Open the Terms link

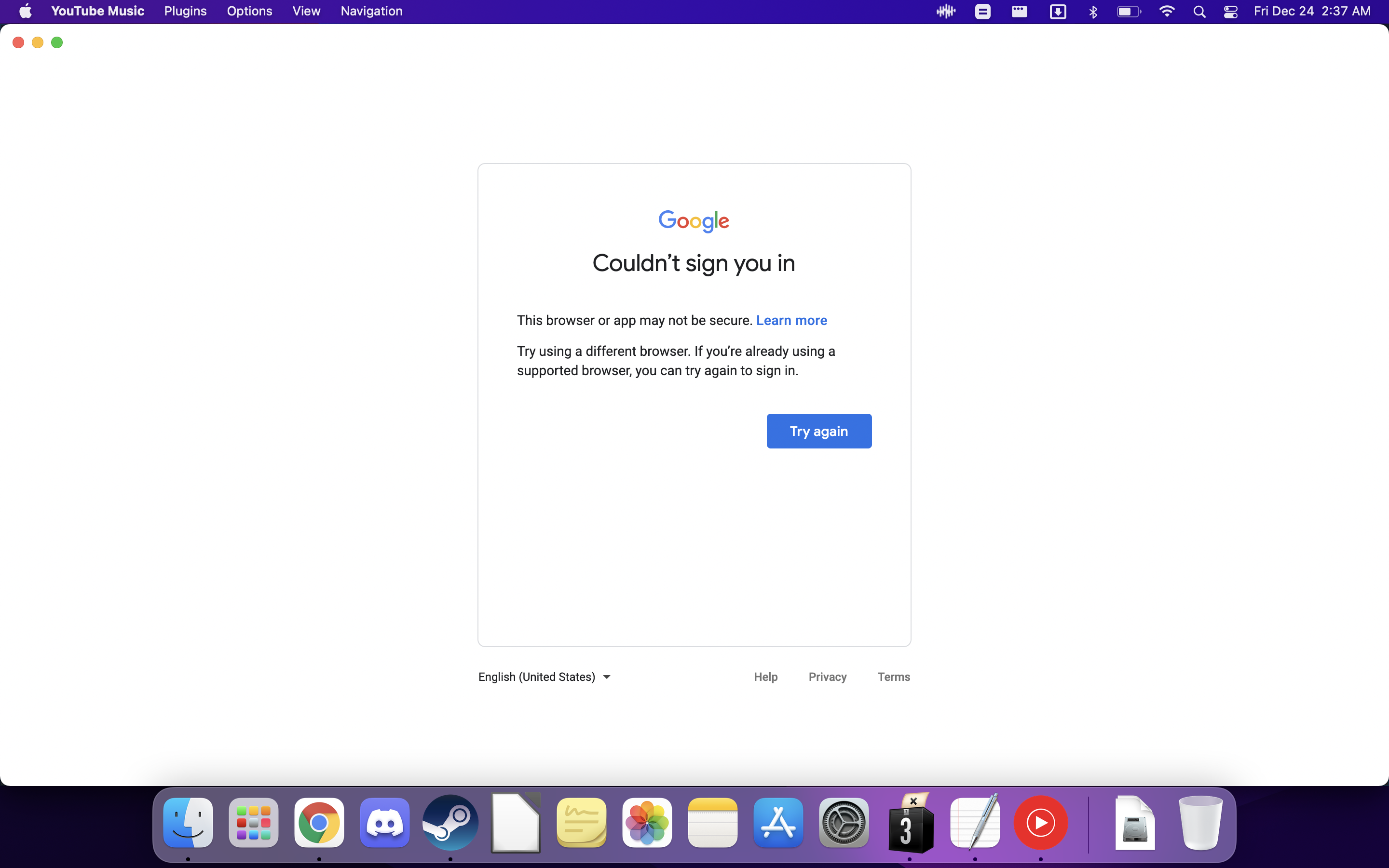[894, 677]
